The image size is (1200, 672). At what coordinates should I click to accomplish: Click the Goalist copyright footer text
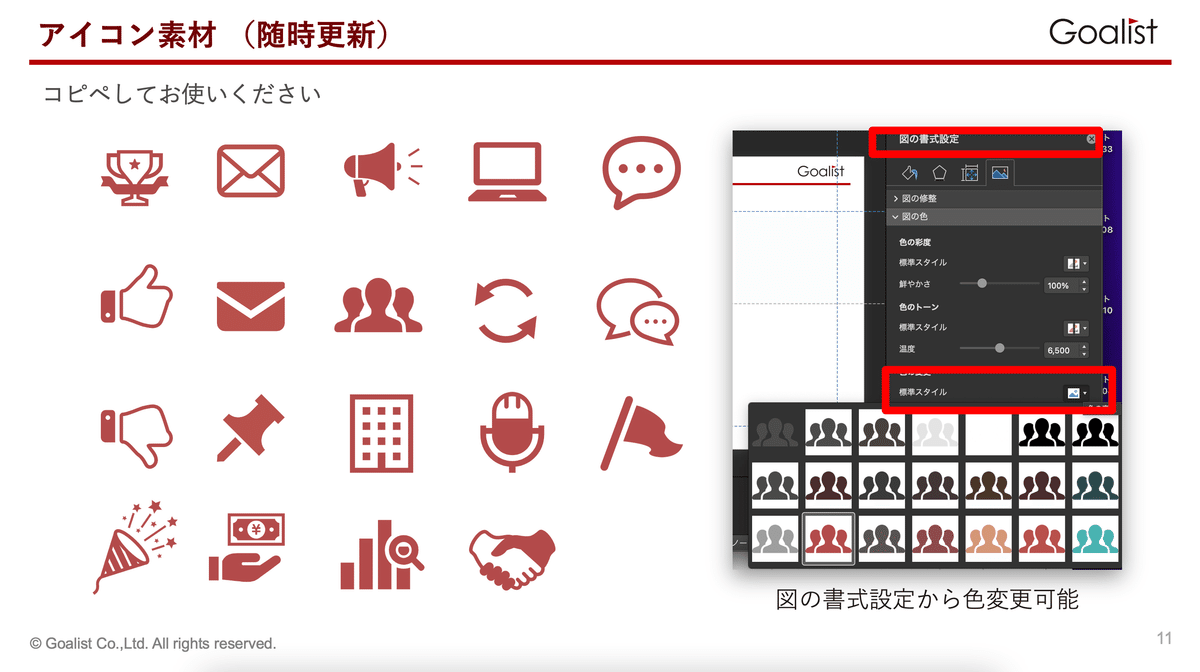(x=153, y=644)
